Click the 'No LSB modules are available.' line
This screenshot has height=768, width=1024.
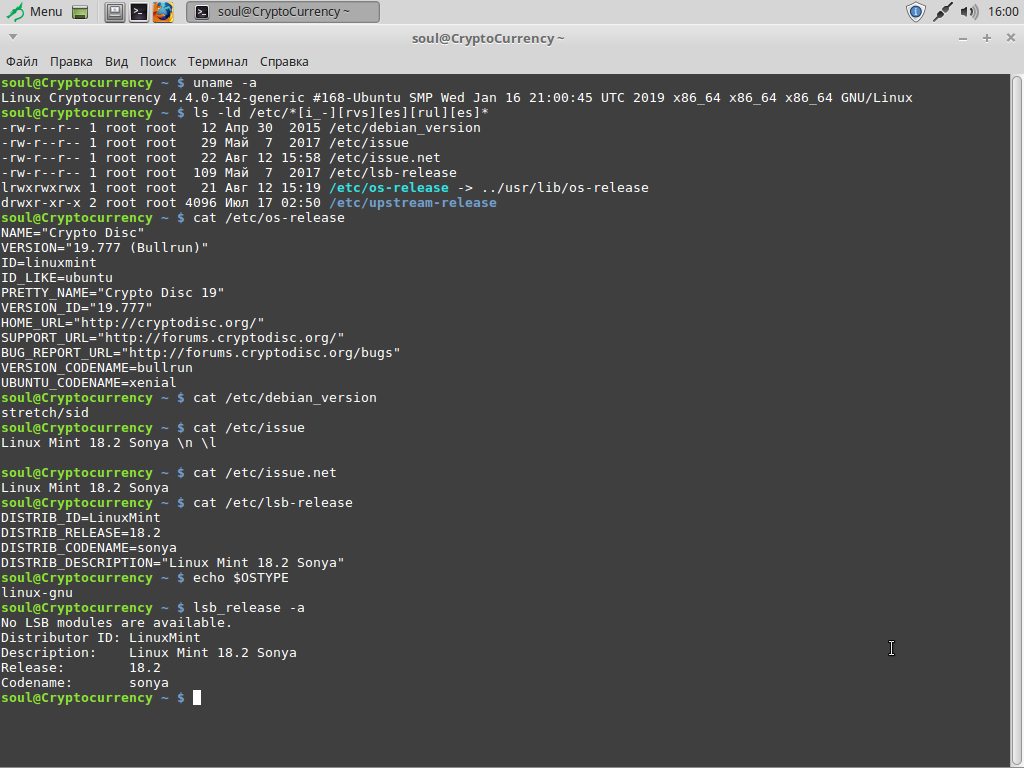click(116, 624)
